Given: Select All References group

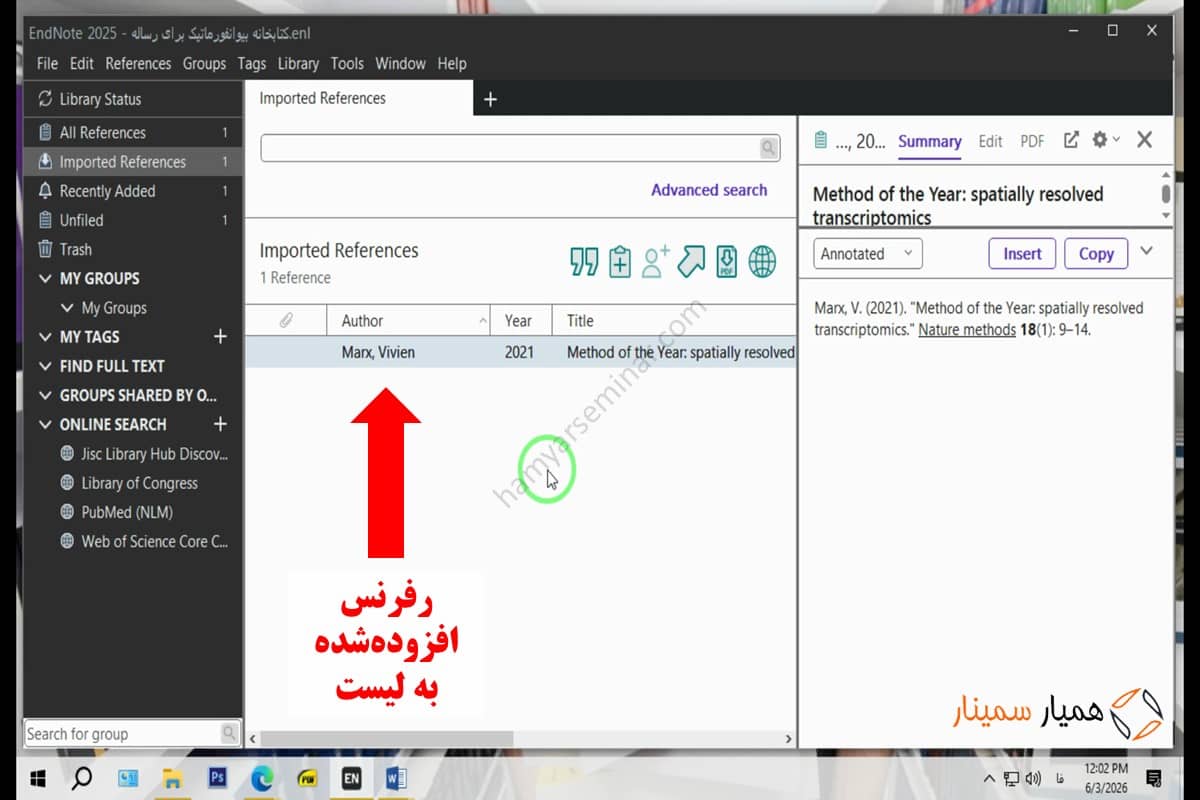Looking at the screenshot, I should click(x=133, y=133).
